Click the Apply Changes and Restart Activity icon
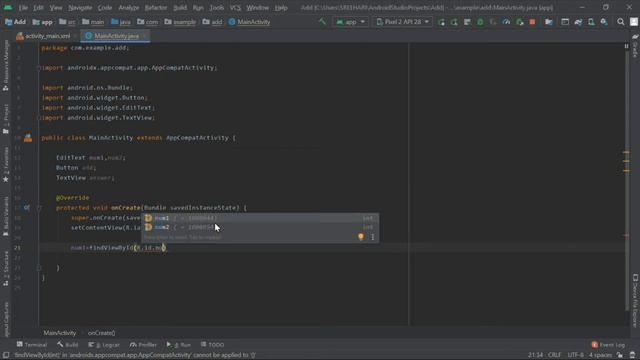 click(x=454, y=22)
